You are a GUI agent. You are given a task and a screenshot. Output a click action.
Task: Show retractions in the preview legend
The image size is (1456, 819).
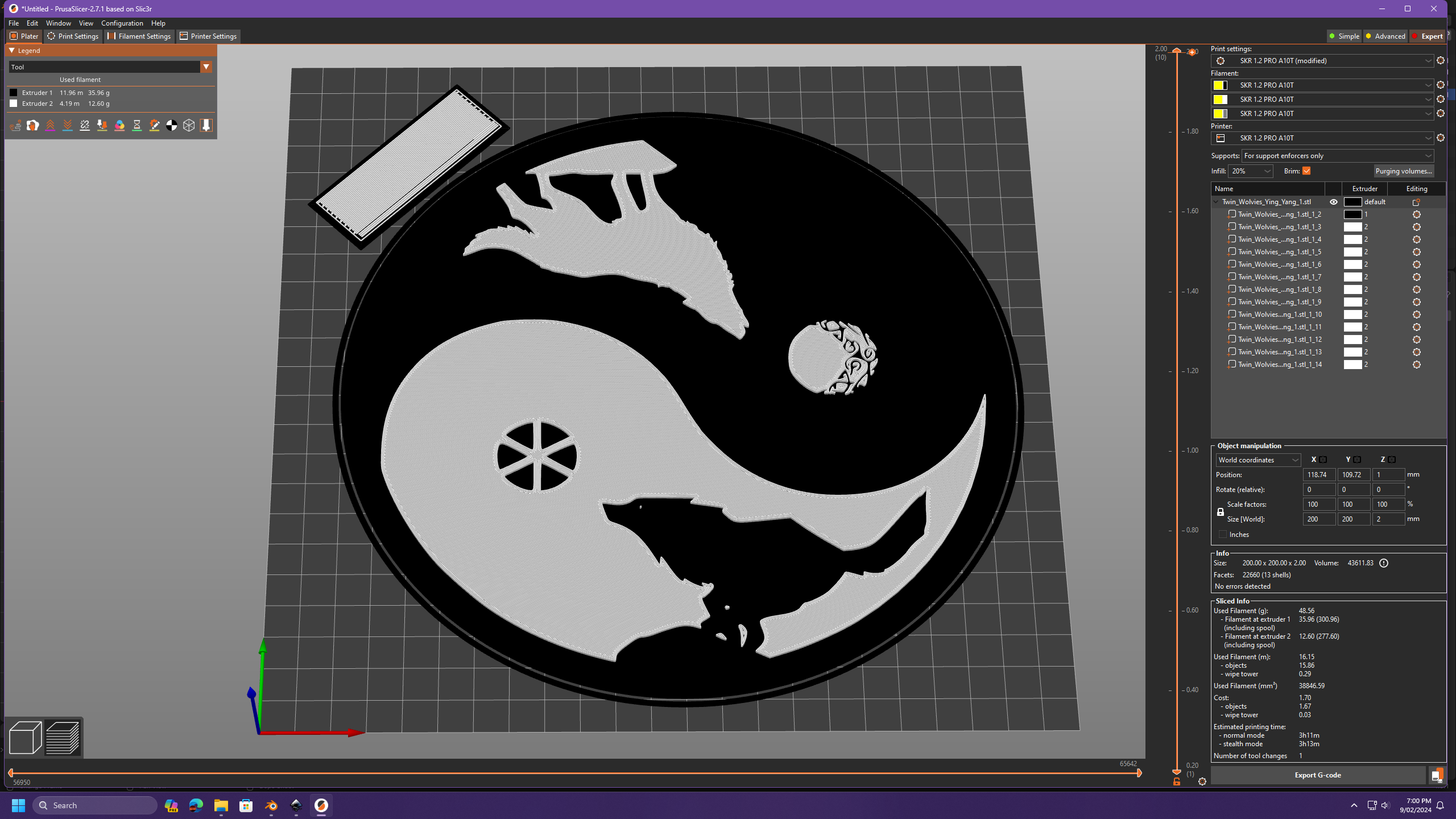click(x=50, y=125)
